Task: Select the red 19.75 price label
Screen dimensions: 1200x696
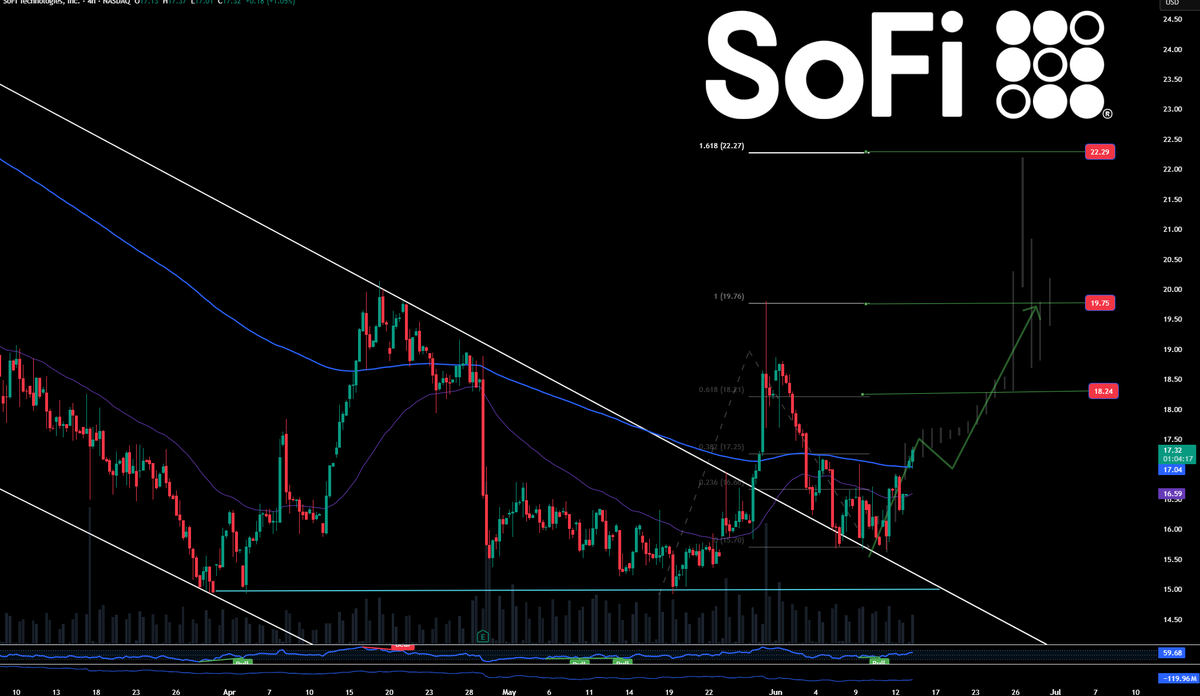Action: pos(1101,302)
